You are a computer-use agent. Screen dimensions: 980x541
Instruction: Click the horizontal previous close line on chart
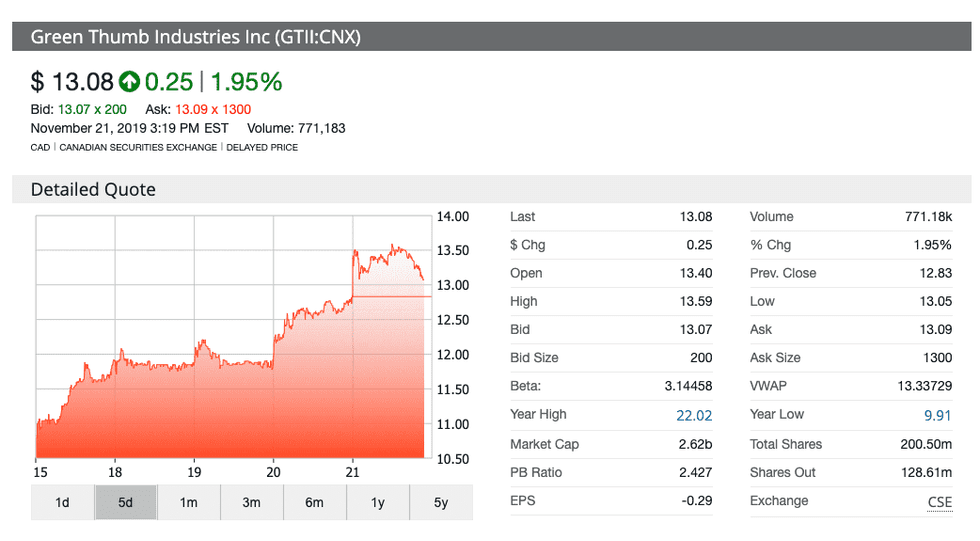point(392,296)
